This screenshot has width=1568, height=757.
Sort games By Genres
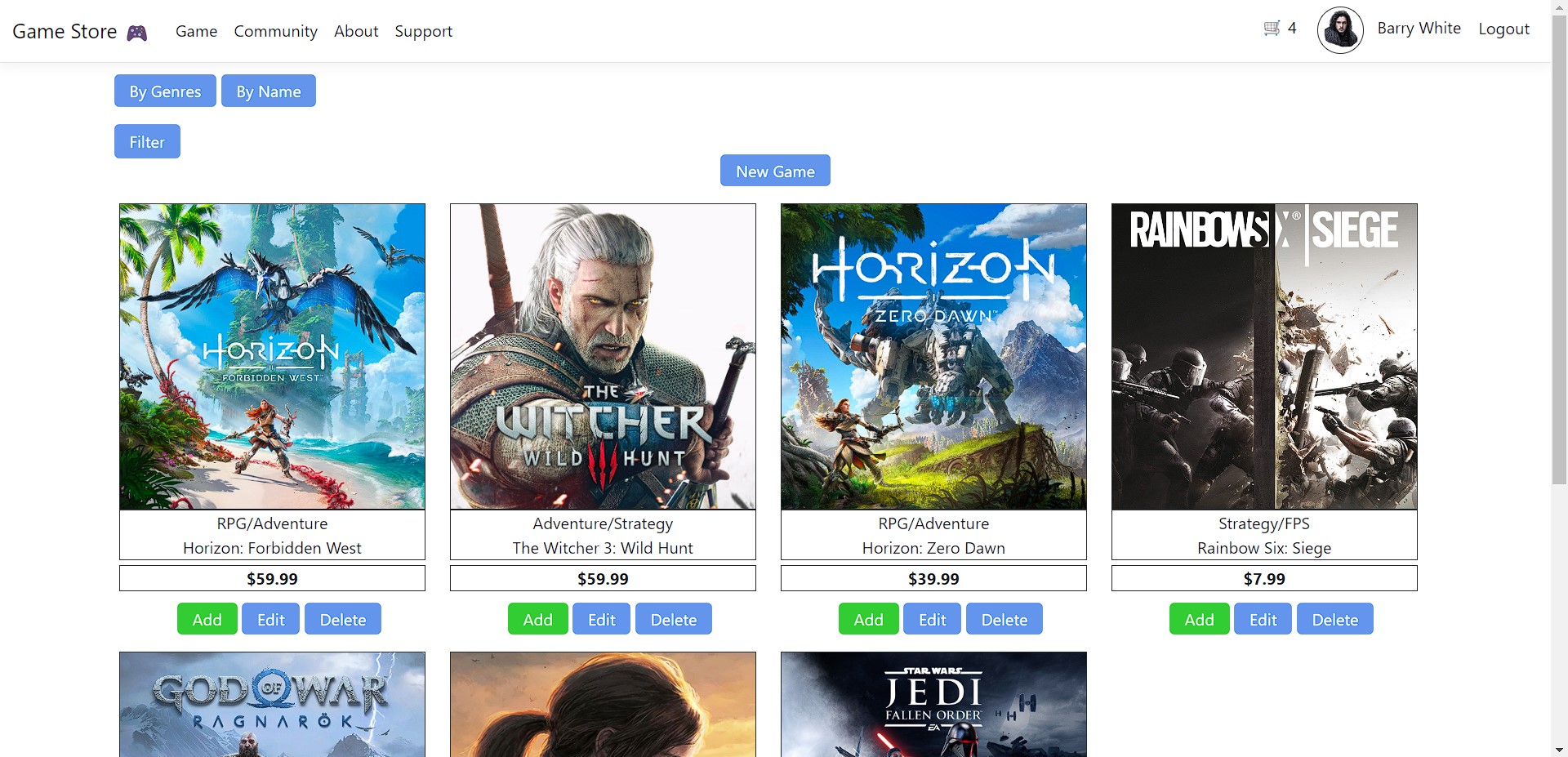(165, 91)
